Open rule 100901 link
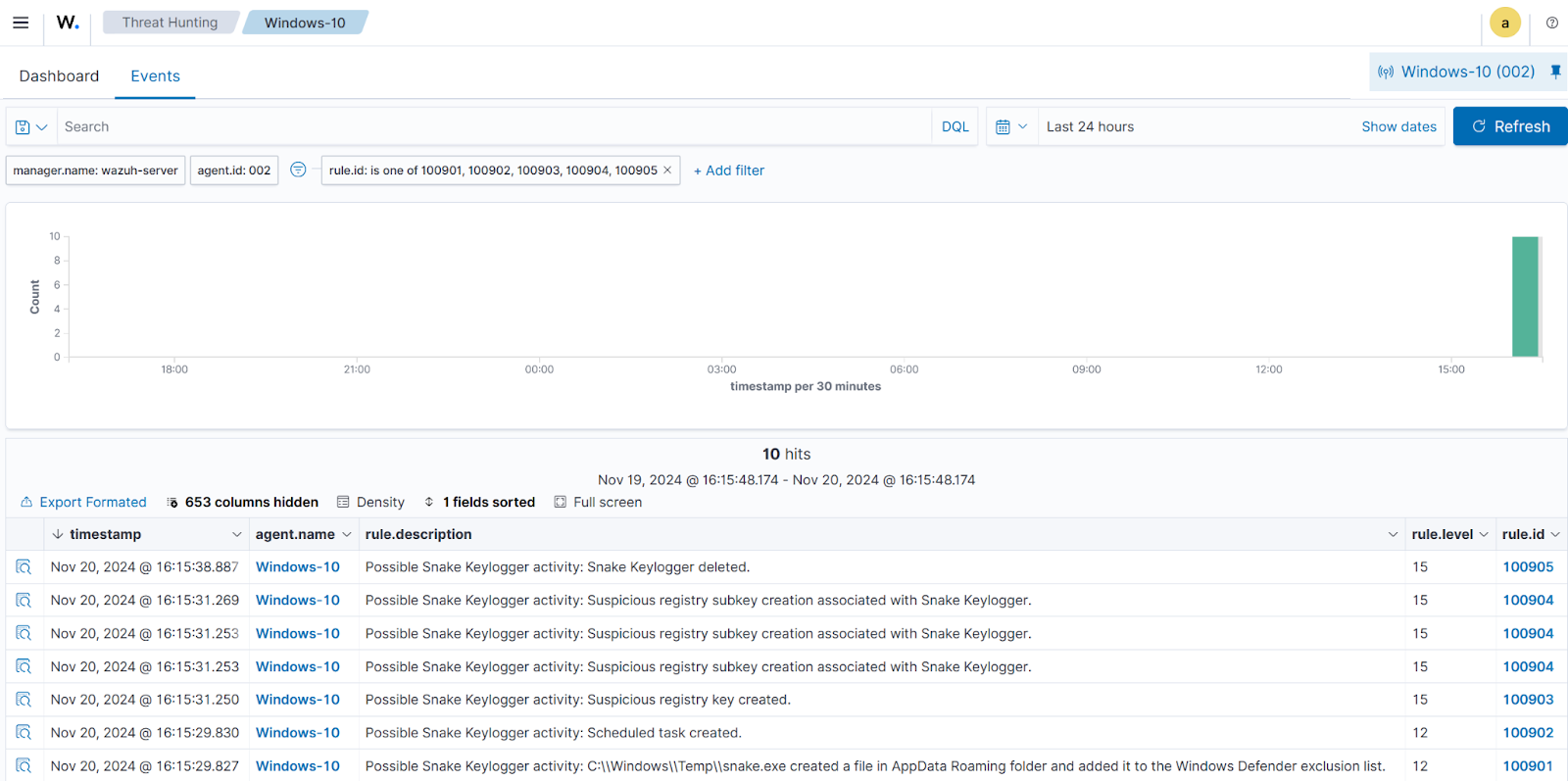Image resolution: width=1568 pixels, height=781 pixels. tap(1528, 766)
